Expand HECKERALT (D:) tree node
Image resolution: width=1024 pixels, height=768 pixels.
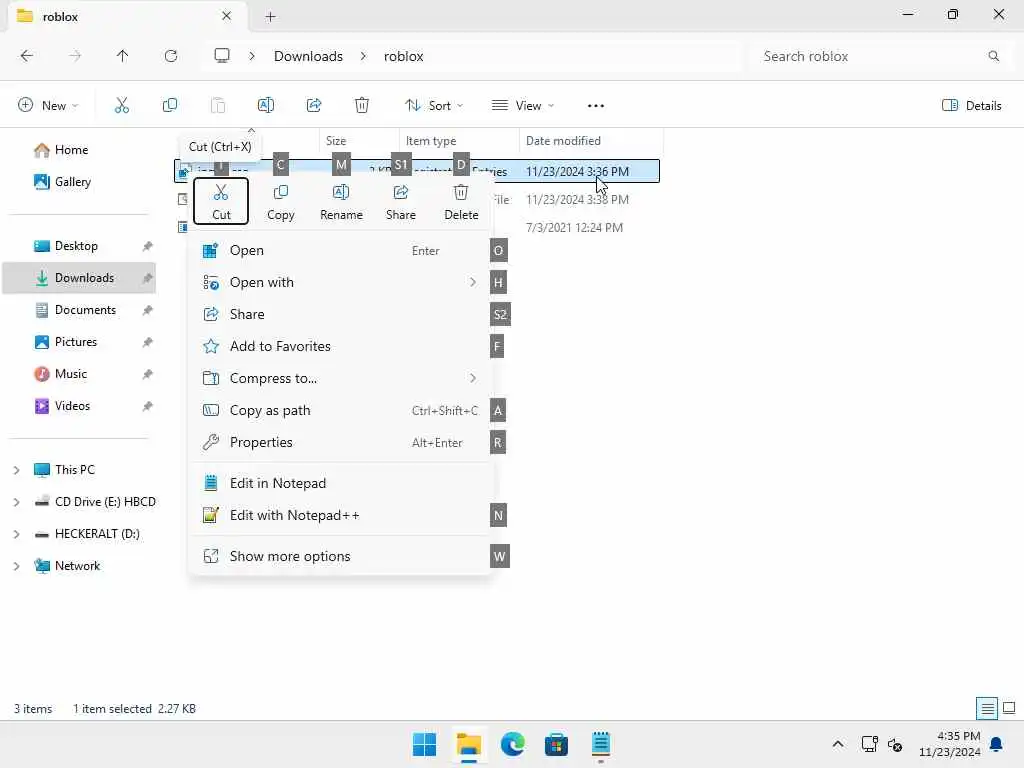point(16,534)
